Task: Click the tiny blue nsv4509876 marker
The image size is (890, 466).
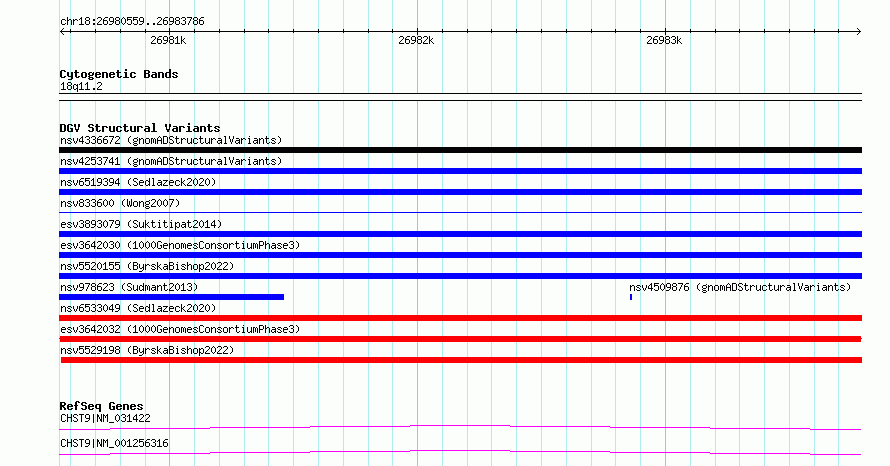Action: [x=631, y=297]
